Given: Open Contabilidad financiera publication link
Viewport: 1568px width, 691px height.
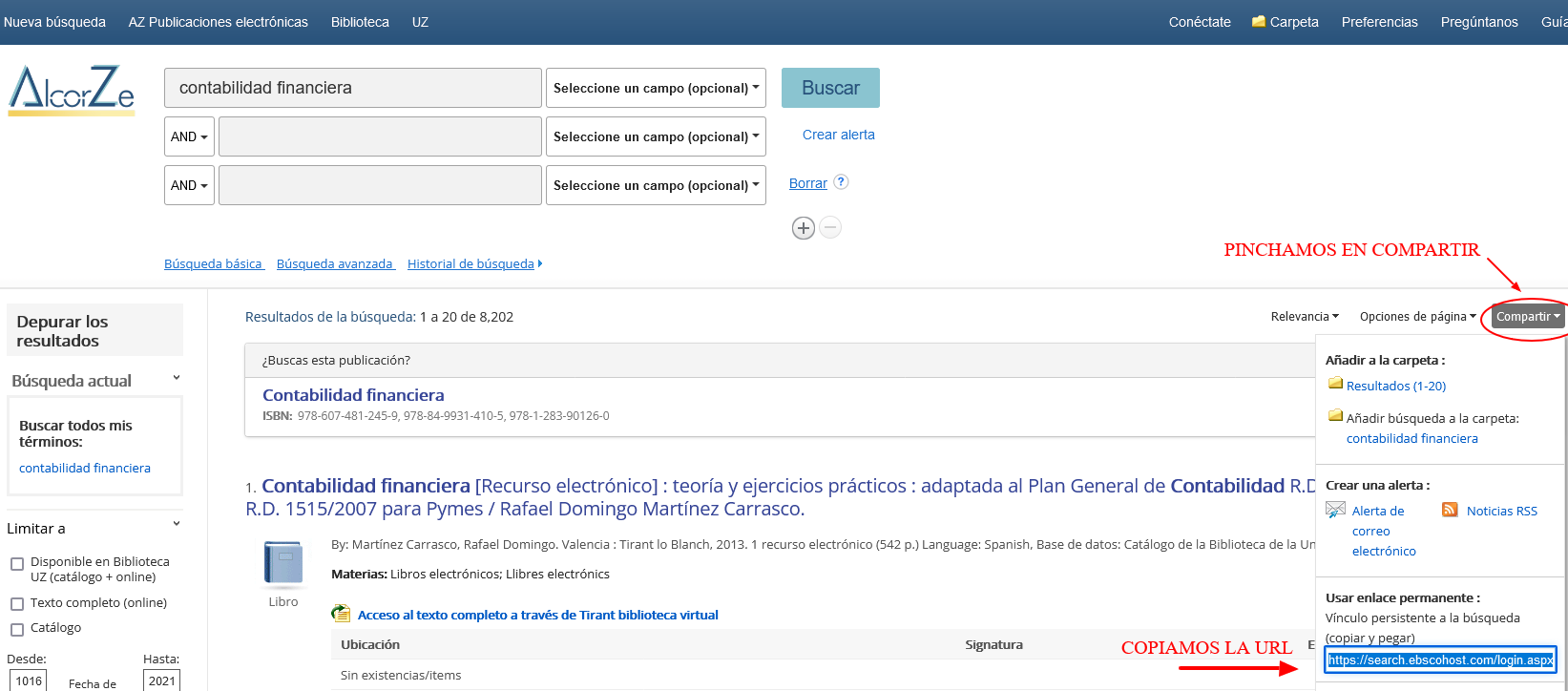Looking at the screenshot, I should coord(353,395).
